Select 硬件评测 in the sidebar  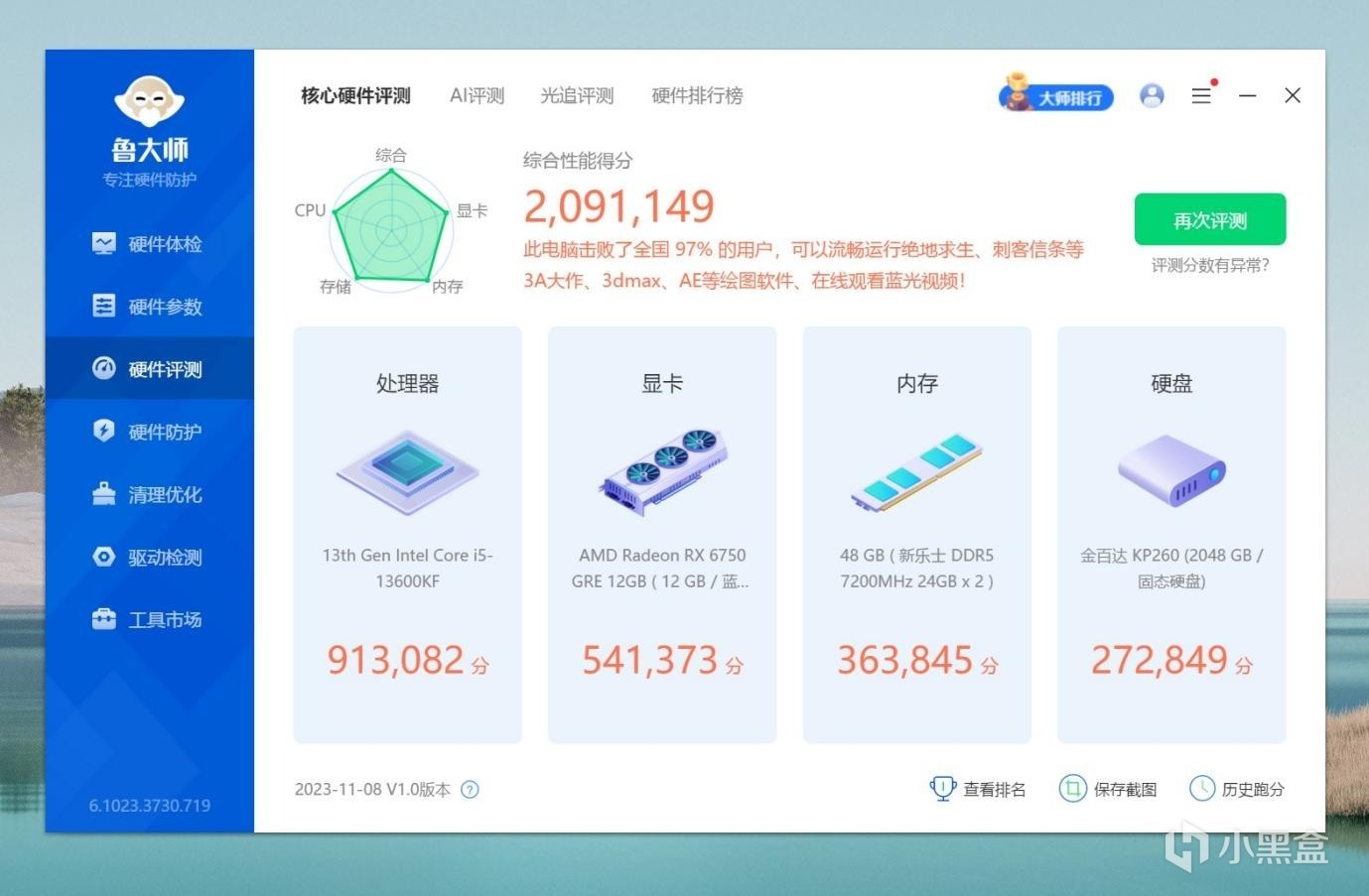149,369
